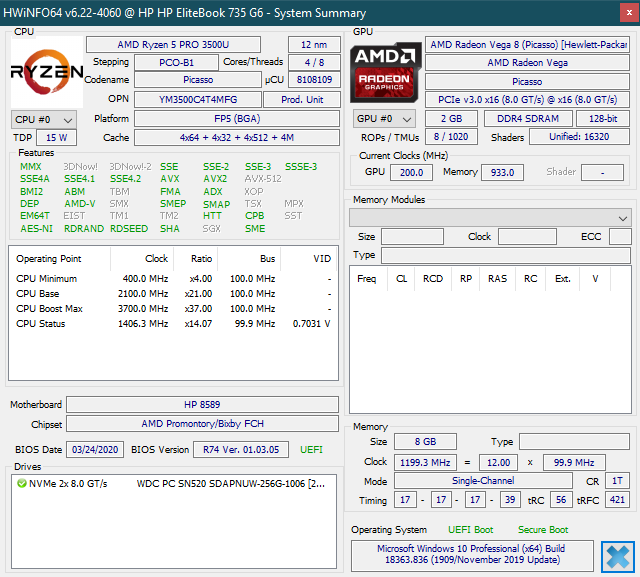Click the AMD Promontory/Bixby FCH chipset field
The height and width of the screenshot is (577, 640).
coord(202,424)
